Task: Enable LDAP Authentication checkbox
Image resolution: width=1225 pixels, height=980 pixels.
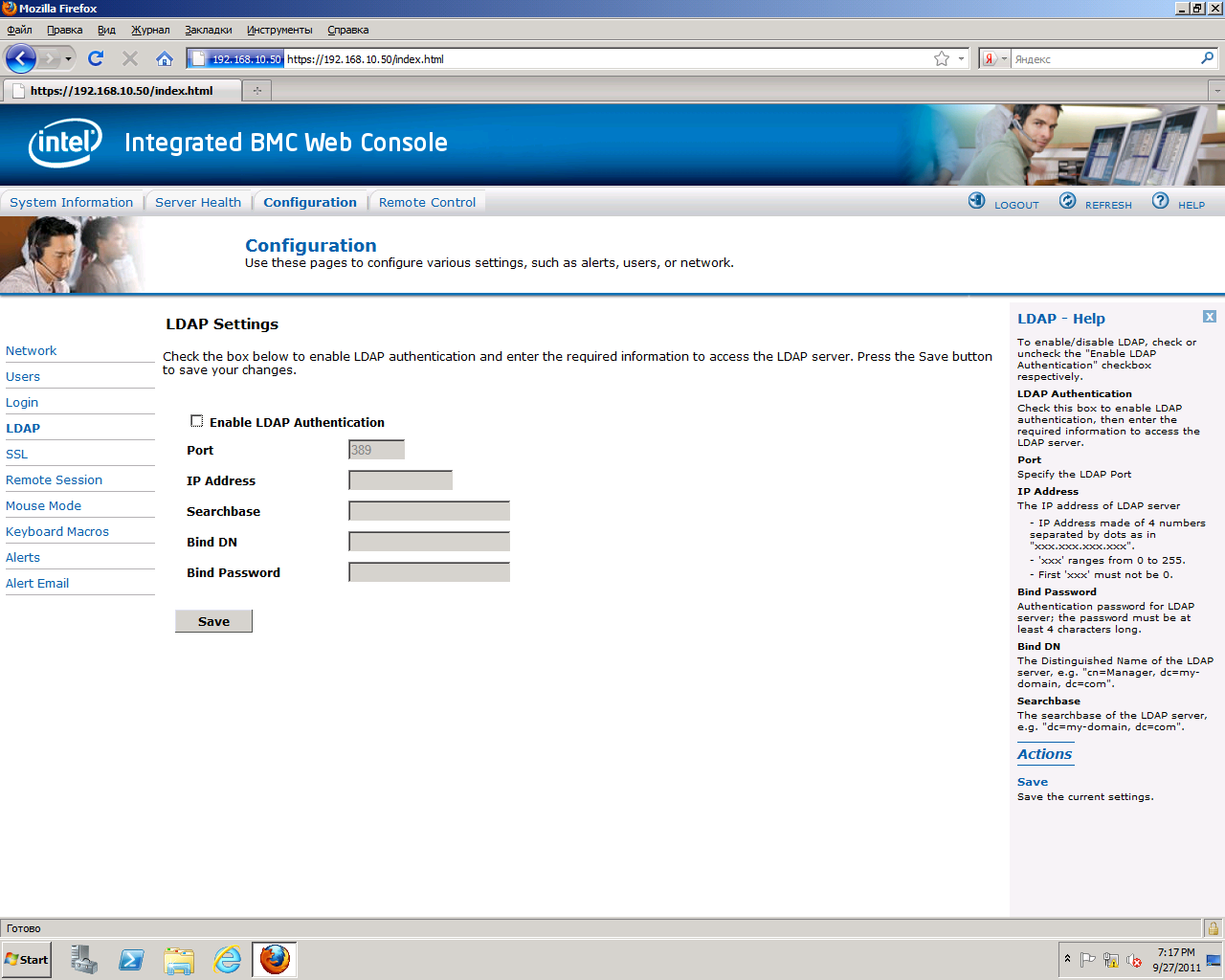Action: [x=197, y=421]
